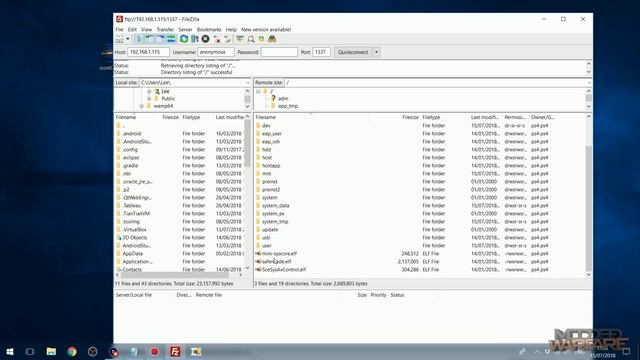Select mini-syscore.elf in remote list
The image size is (640, 360).
tap(279, 253)
